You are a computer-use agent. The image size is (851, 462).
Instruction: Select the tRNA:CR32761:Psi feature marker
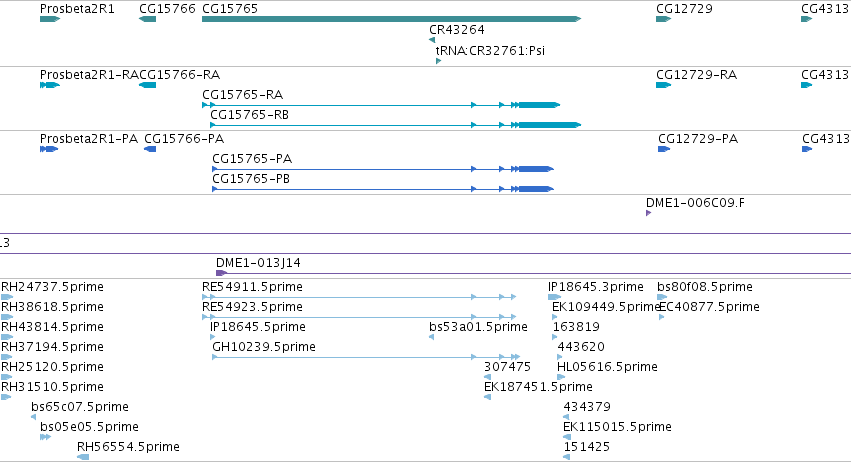(439, 61)
